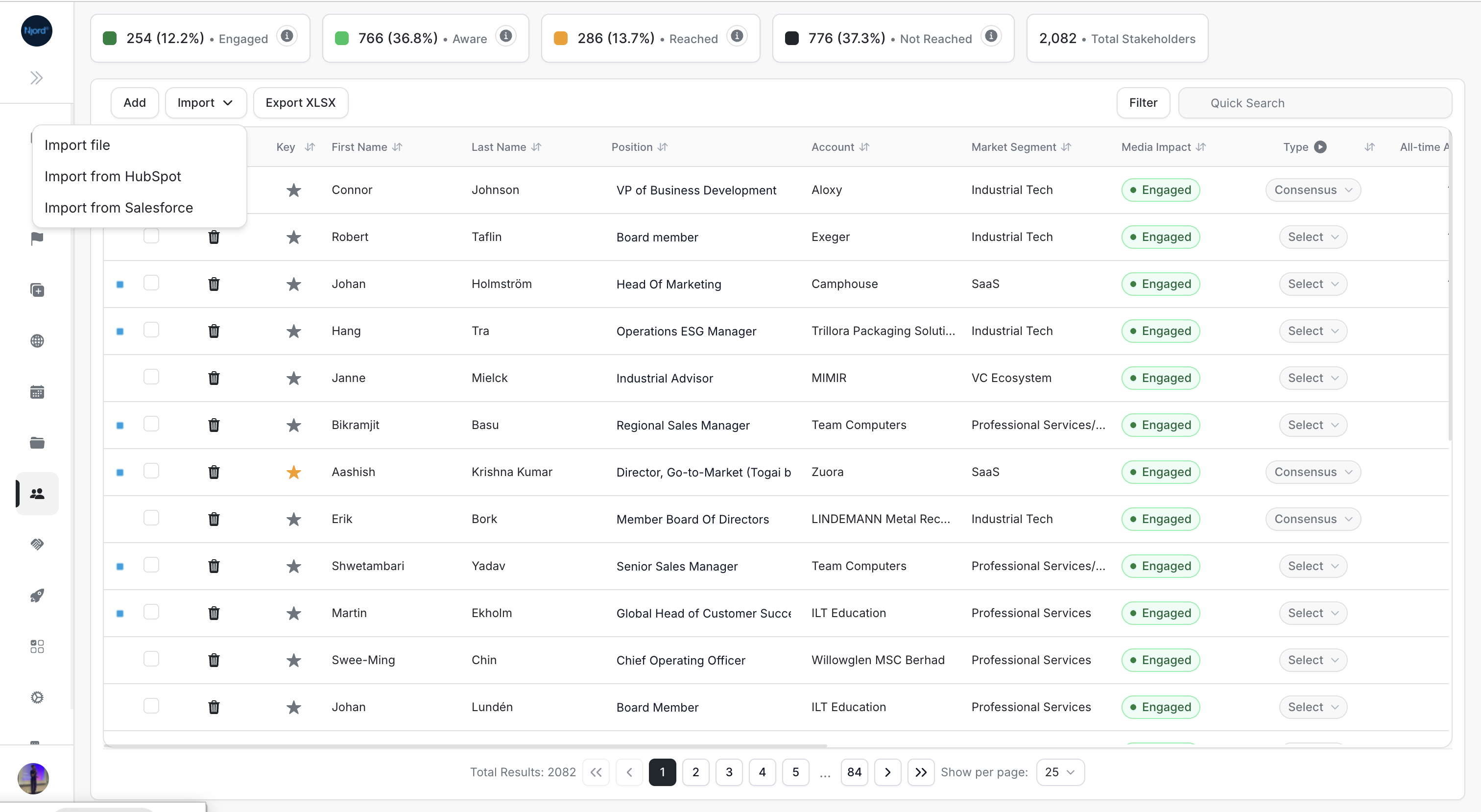
Task: Mark Connor Johnson as key stakeholder
Action: click(x=294, y=190)
